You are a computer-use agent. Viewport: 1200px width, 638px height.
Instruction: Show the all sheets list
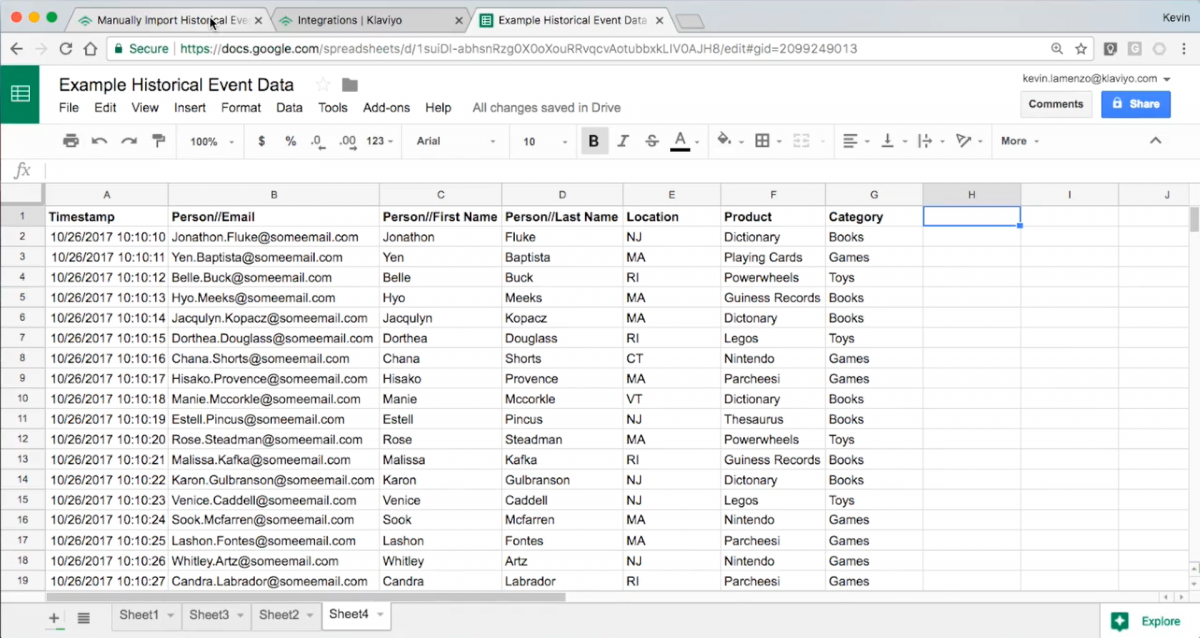pyautogui.click(x=84, y=618)
